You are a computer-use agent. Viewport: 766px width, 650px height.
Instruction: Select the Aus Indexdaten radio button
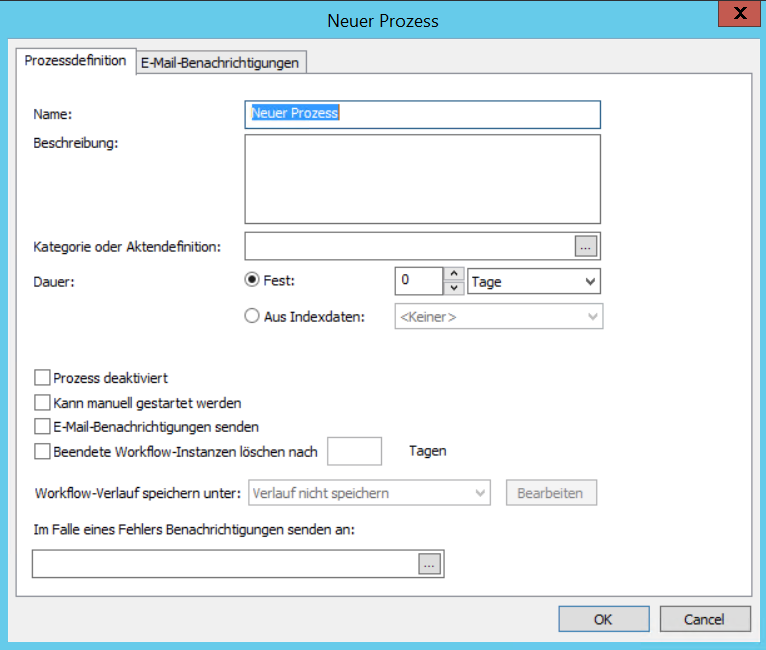252,316
